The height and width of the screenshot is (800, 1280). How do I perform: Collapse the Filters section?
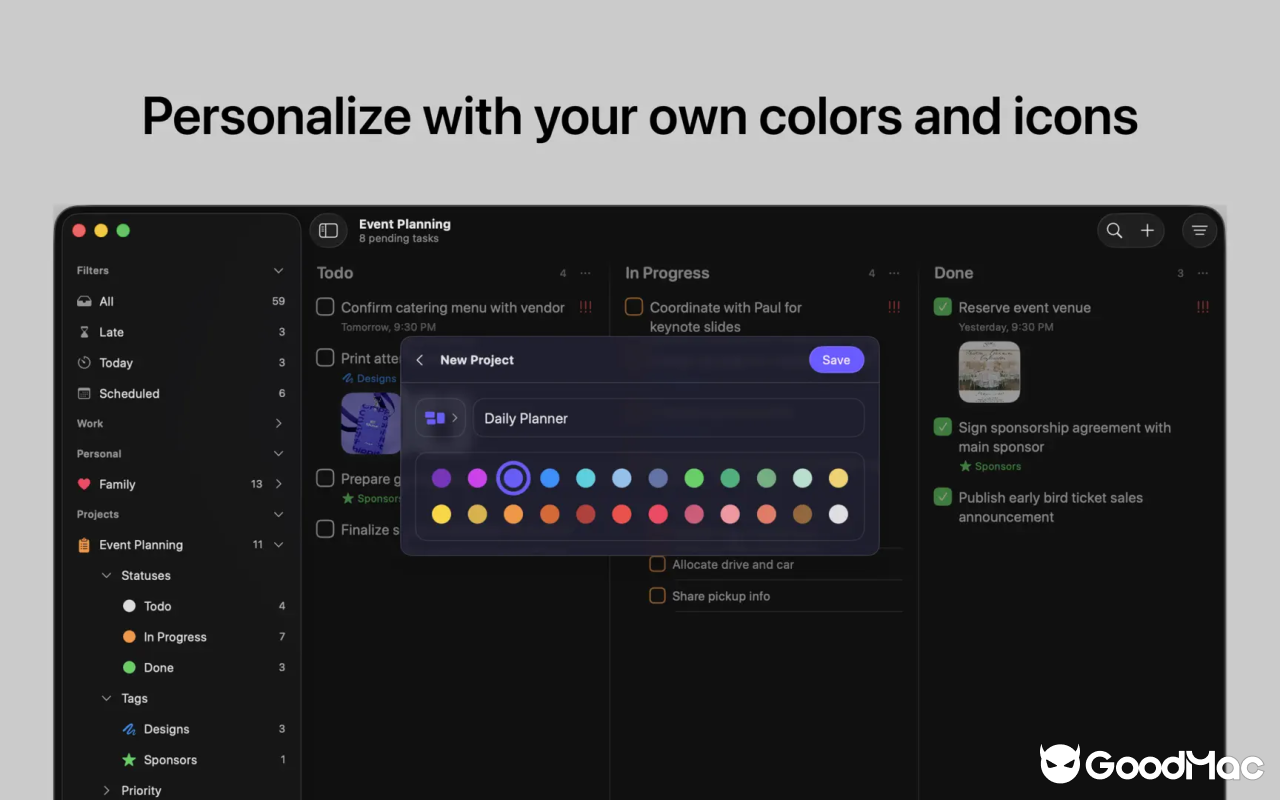pyautogui.click(x=279, y=271)
